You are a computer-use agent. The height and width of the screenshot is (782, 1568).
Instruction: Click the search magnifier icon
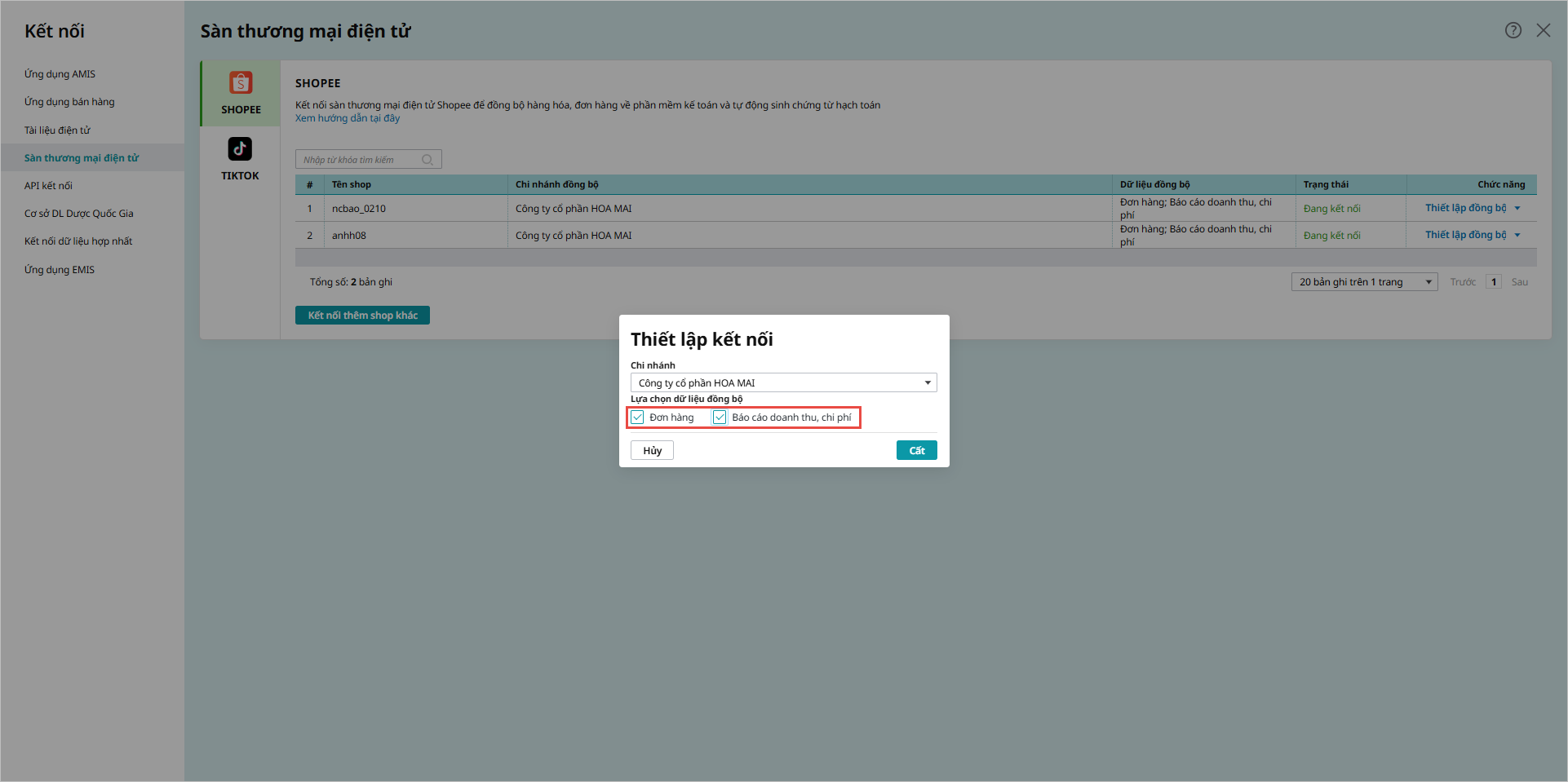click(427, 160)
